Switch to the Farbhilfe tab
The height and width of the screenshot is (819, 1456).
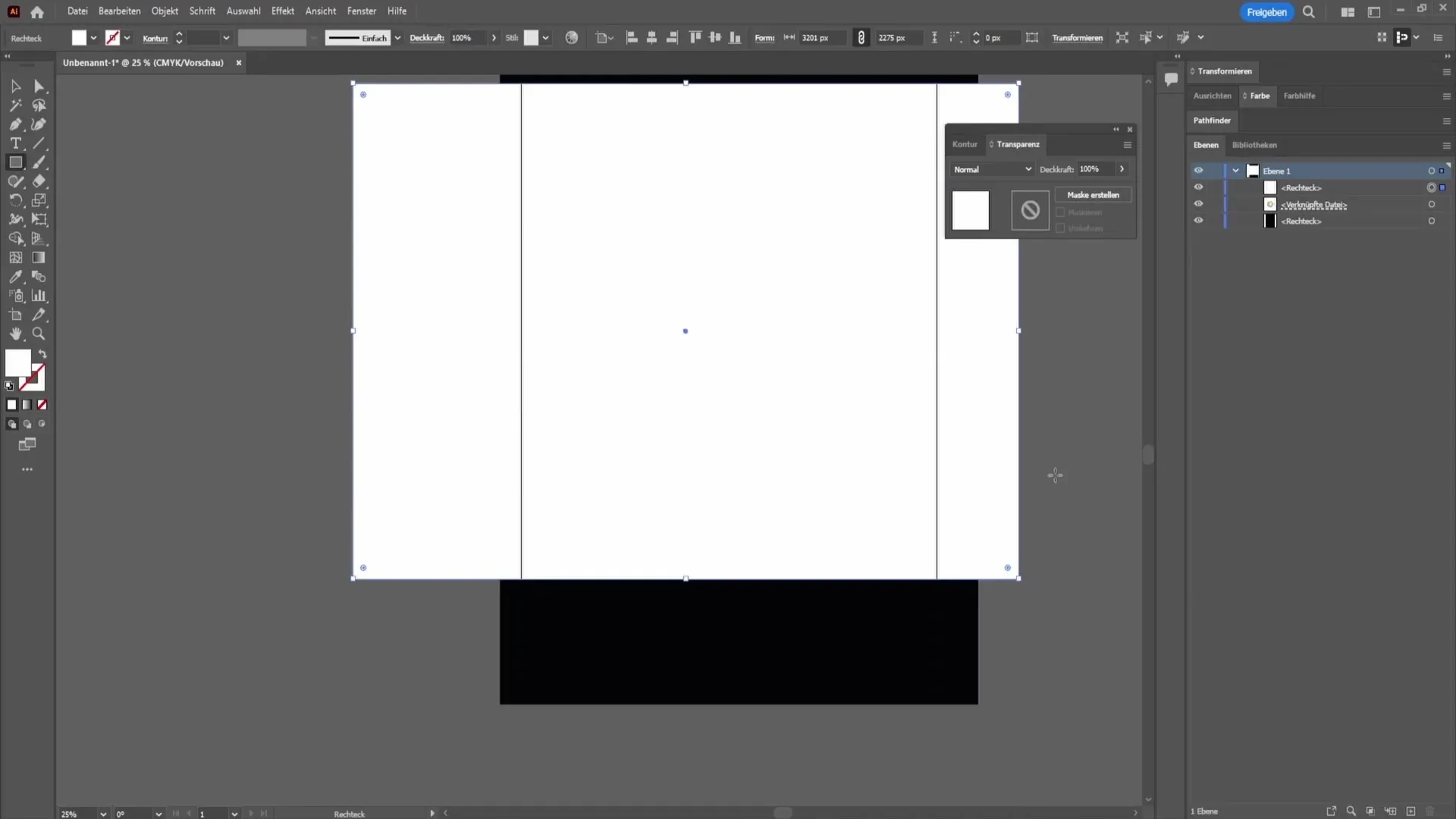point(1299,96)
